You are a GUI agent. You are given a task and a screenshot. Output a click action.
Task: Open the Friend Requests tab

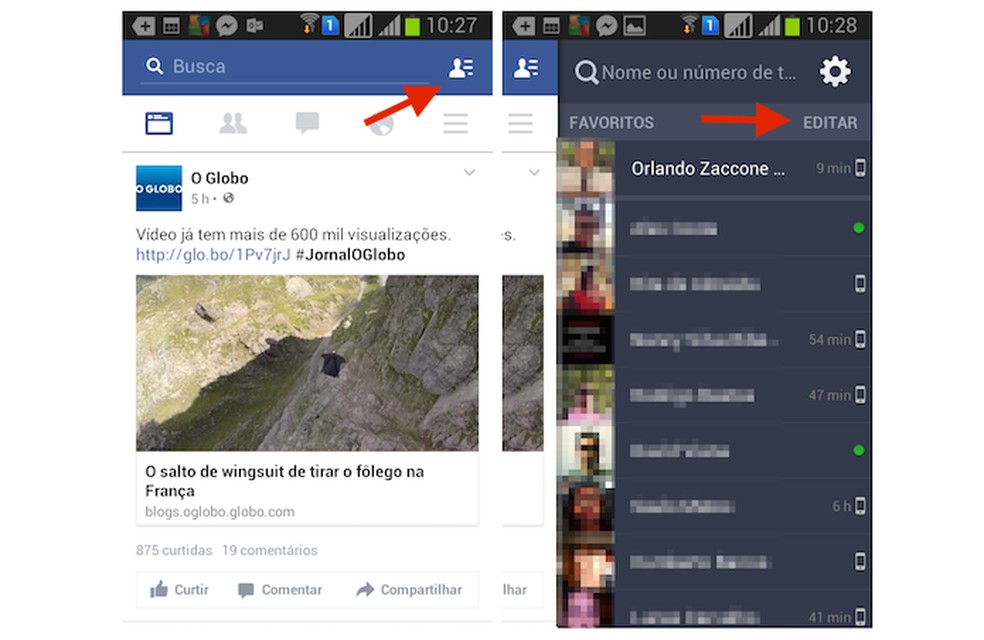233,123
